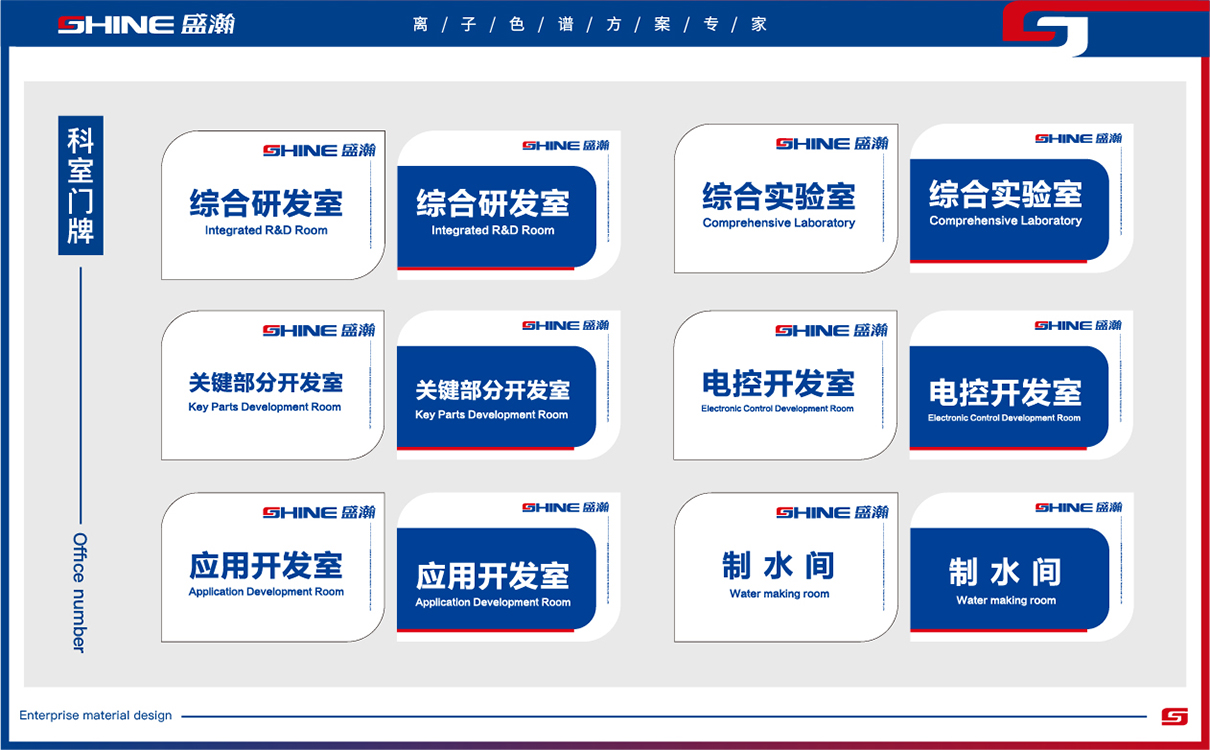Click SHINE logo on white 电控开发室 sign

[x=832, y=330]
